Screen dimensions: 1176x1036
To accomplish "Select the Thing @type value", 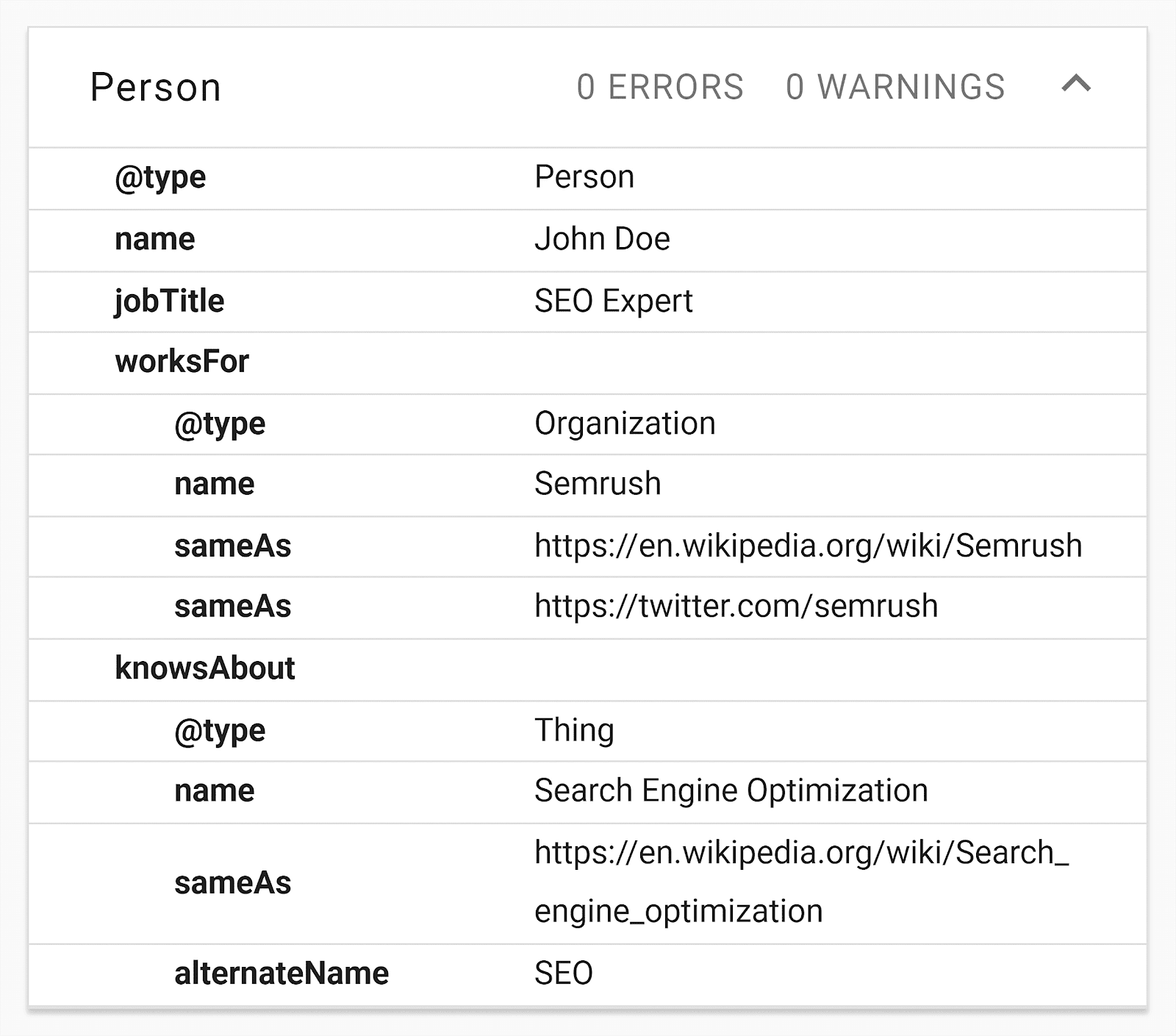I will pyautogui.click(x=574, y=730).
